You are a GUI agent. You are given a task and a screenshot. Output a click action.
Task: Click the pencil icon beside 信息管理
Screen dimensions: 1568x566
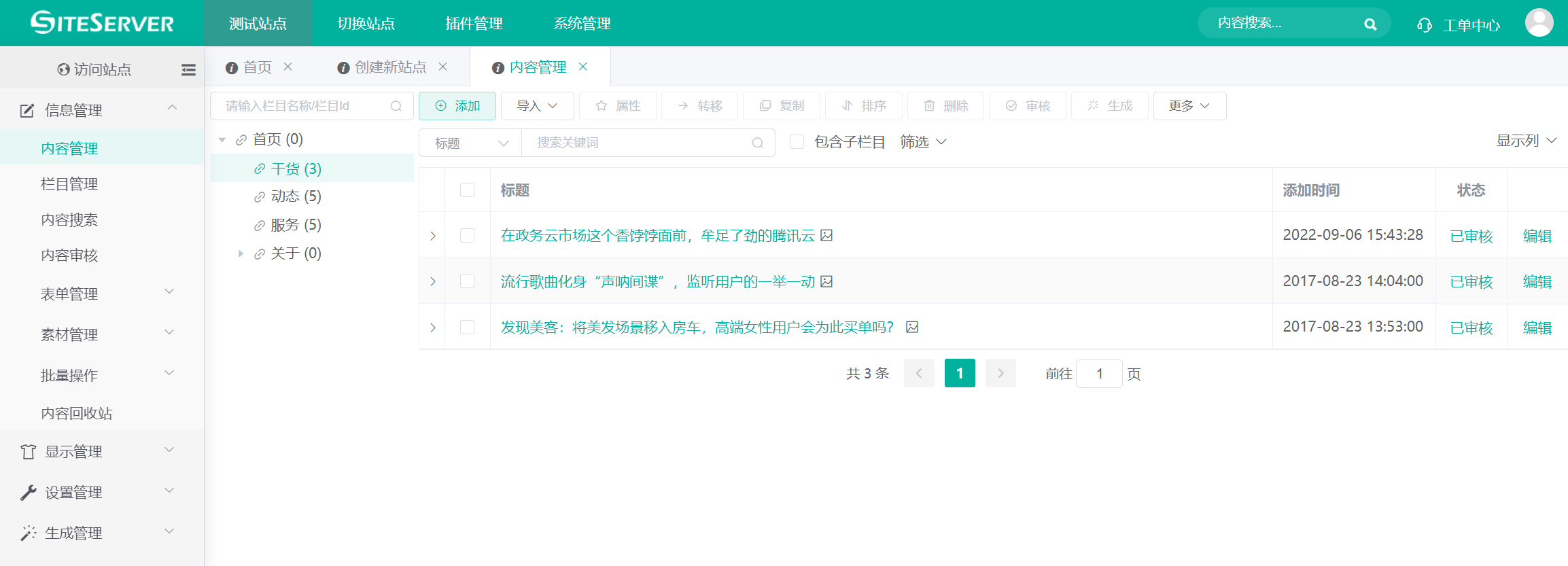(27, 110)
